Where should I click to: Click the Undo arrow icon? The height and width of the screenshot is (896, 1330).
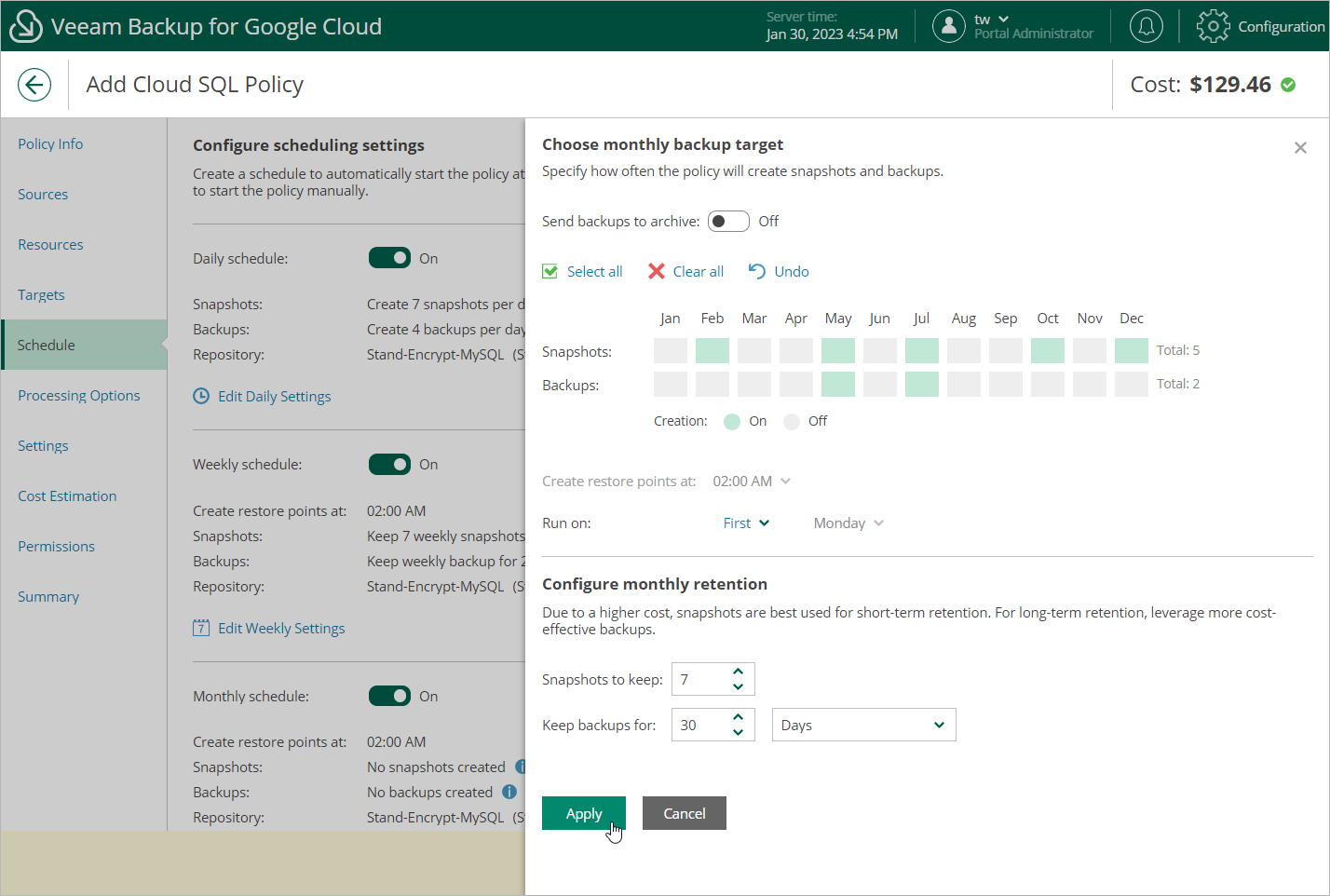[x=757, y=271]
